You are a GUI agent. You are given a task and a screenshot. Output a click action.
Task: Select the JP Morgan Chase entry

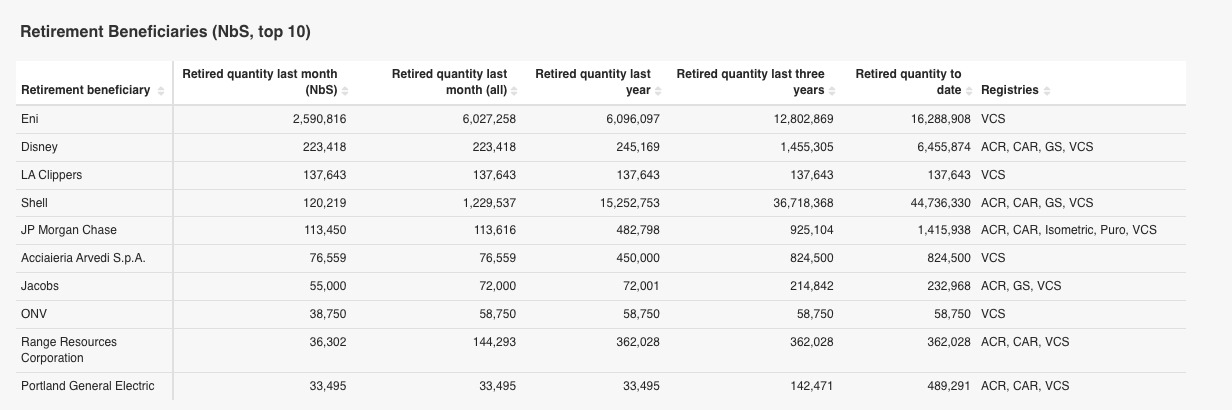[x=69, y=230]
